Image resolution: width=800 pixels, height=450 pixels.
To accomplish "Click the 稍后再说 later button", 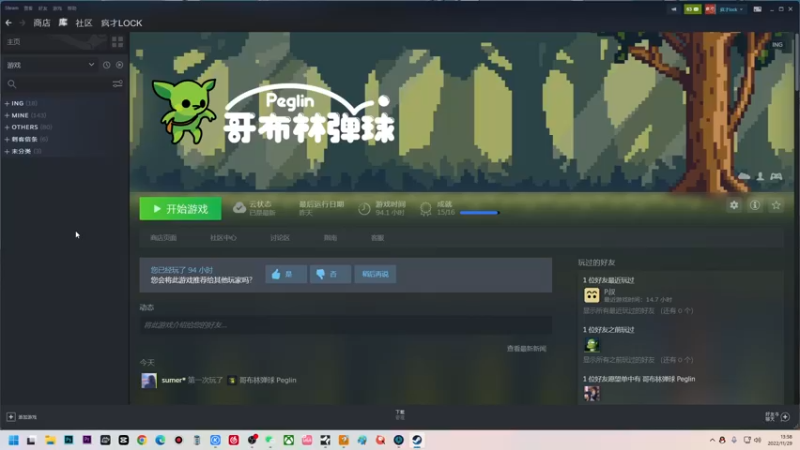I will coord(375,274).
